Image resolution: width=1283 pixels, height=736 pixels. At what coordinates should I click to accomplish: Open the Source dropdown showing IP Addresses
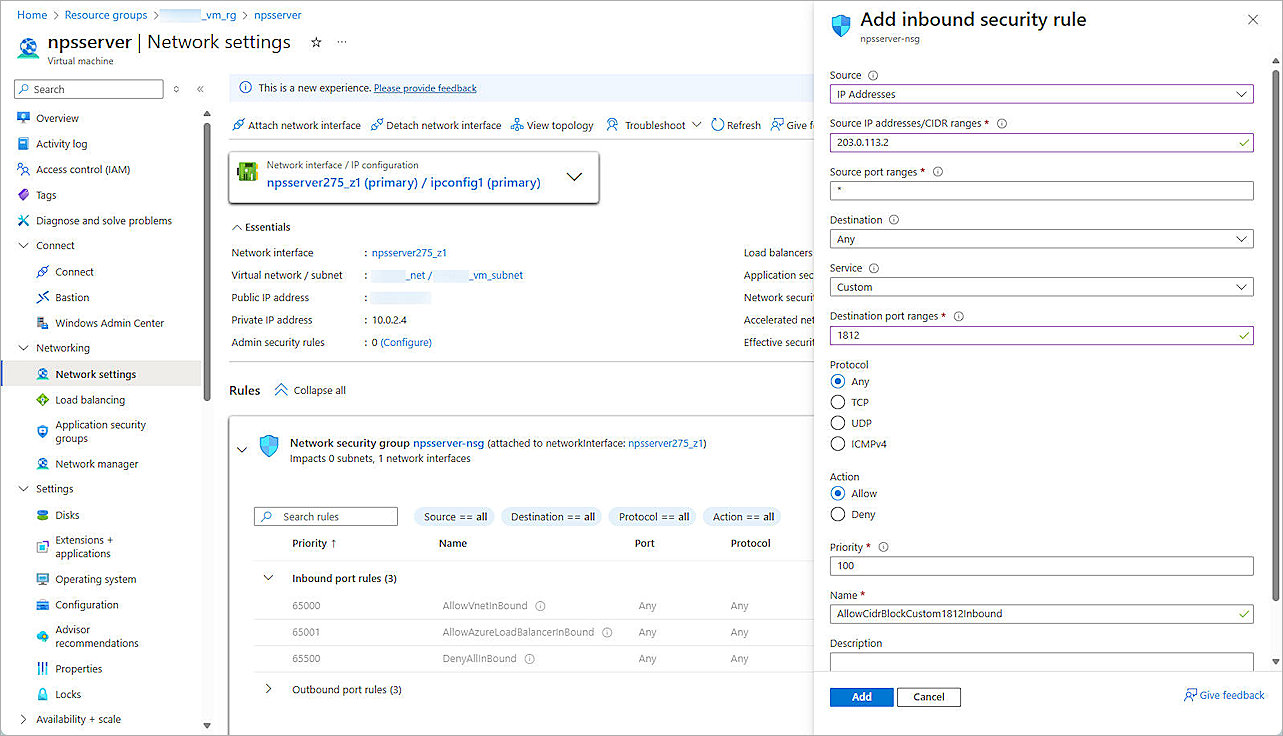pyautogui.click(x=1040, y=93)
